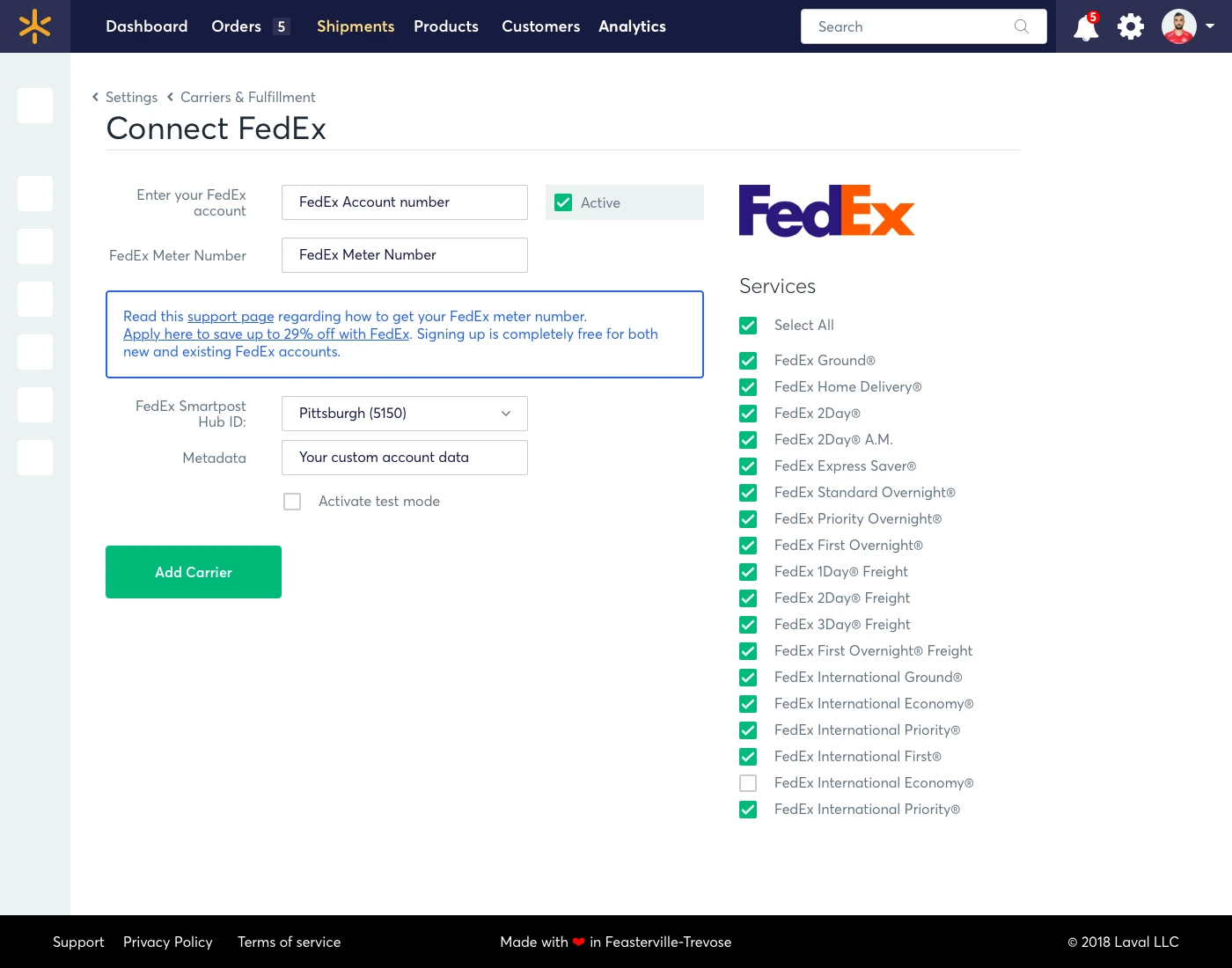Go to the Shipments tab
Image resolution: width=1232 pixels, height=968 pixels.
pyautogui.click(x=356, y=26)
